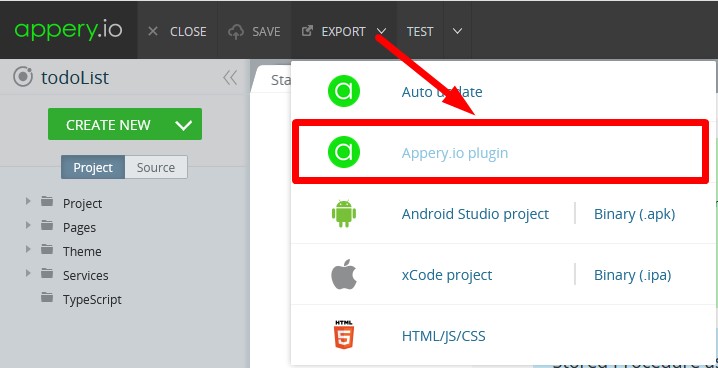
Task: Click the Services folder icon
Action: pyautogui.click(x=47, y=274)
